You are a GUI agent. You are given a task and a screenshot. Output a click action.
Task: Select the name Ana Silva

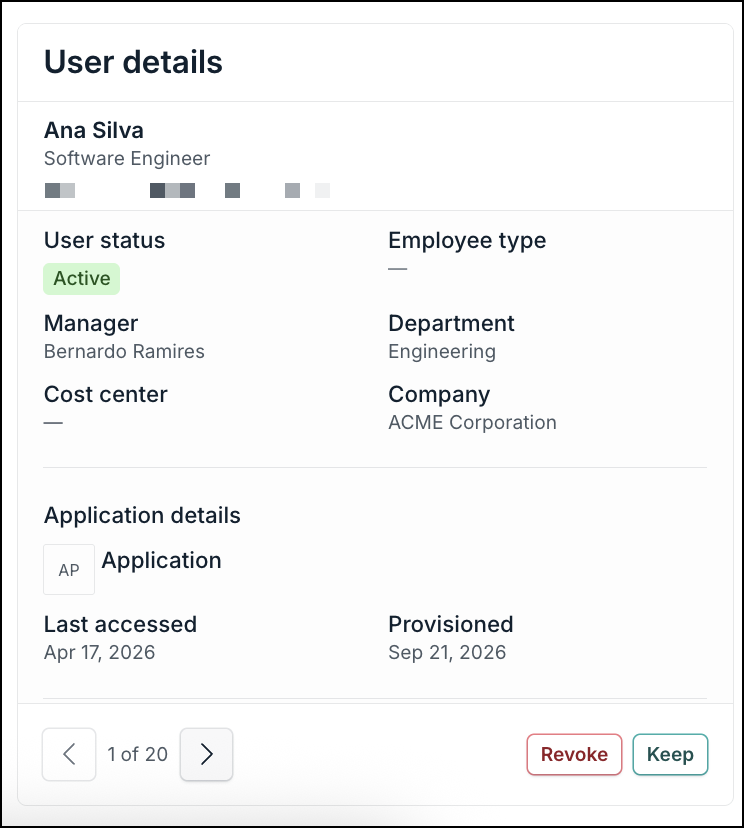pos(94,130)
